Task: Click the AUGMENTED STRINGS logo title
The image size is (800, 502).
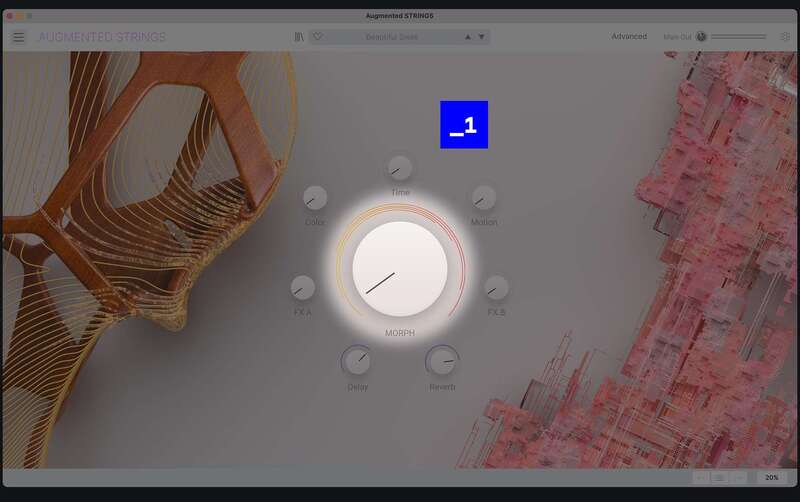Action: pos(102,37)
